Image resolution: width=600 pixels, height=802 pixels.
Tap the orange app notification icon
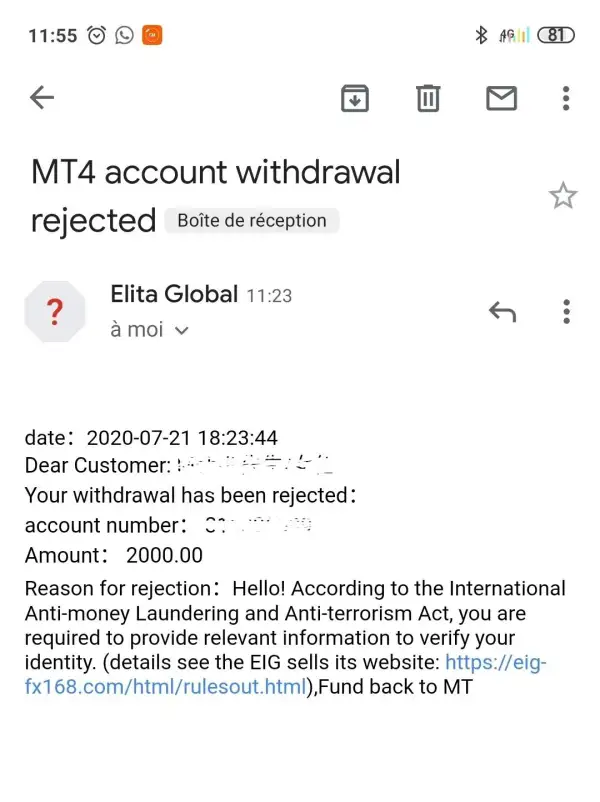(152, 35)
